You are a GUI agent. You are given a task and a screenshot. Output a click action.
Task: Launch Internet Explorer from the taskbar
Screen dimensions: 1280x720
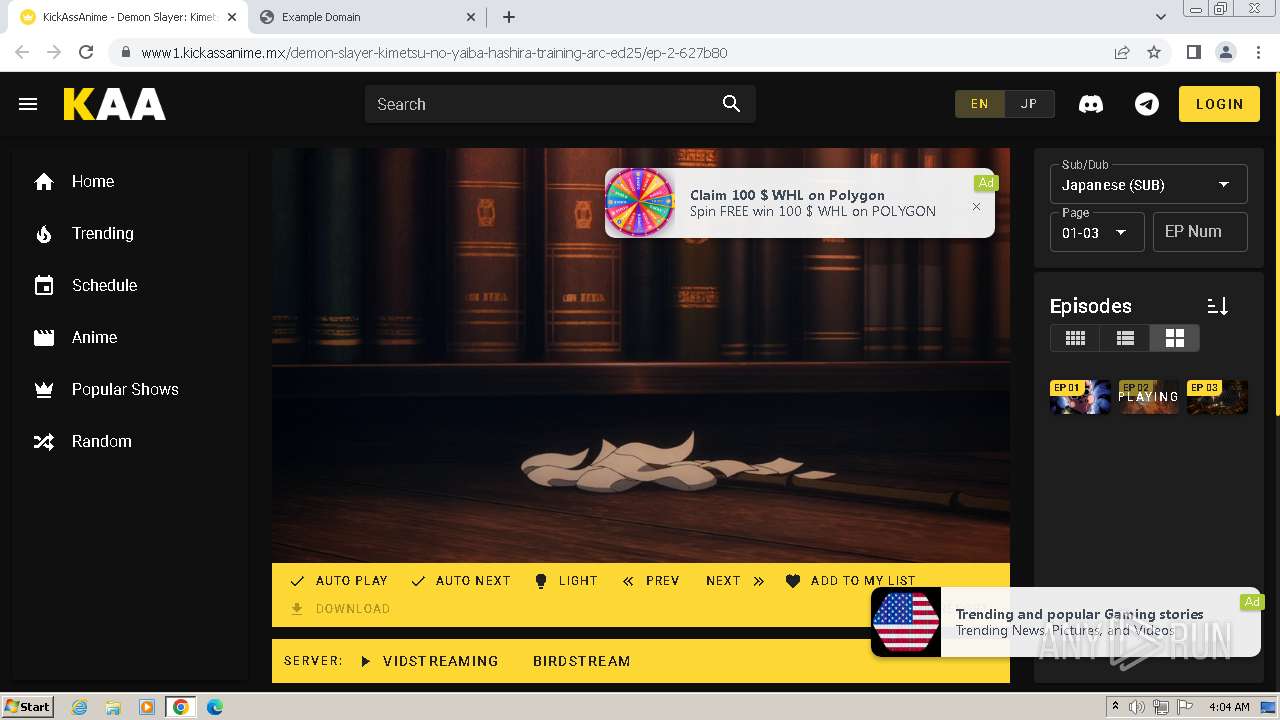click(x=79, y=707)
